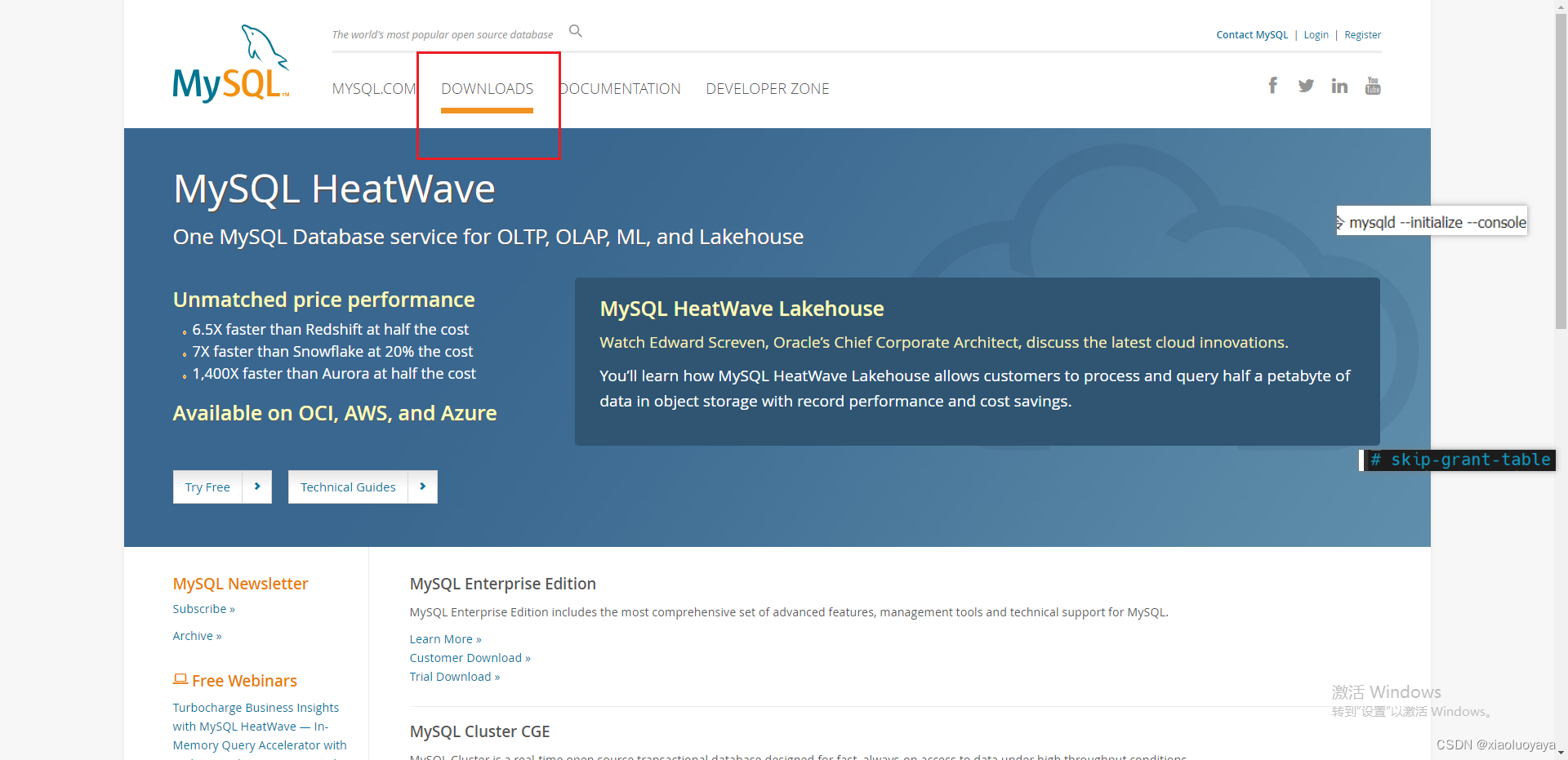This screenshot has width=1568, height=760.
Task: Open the Technical Guides button
Action: [348, 487]
